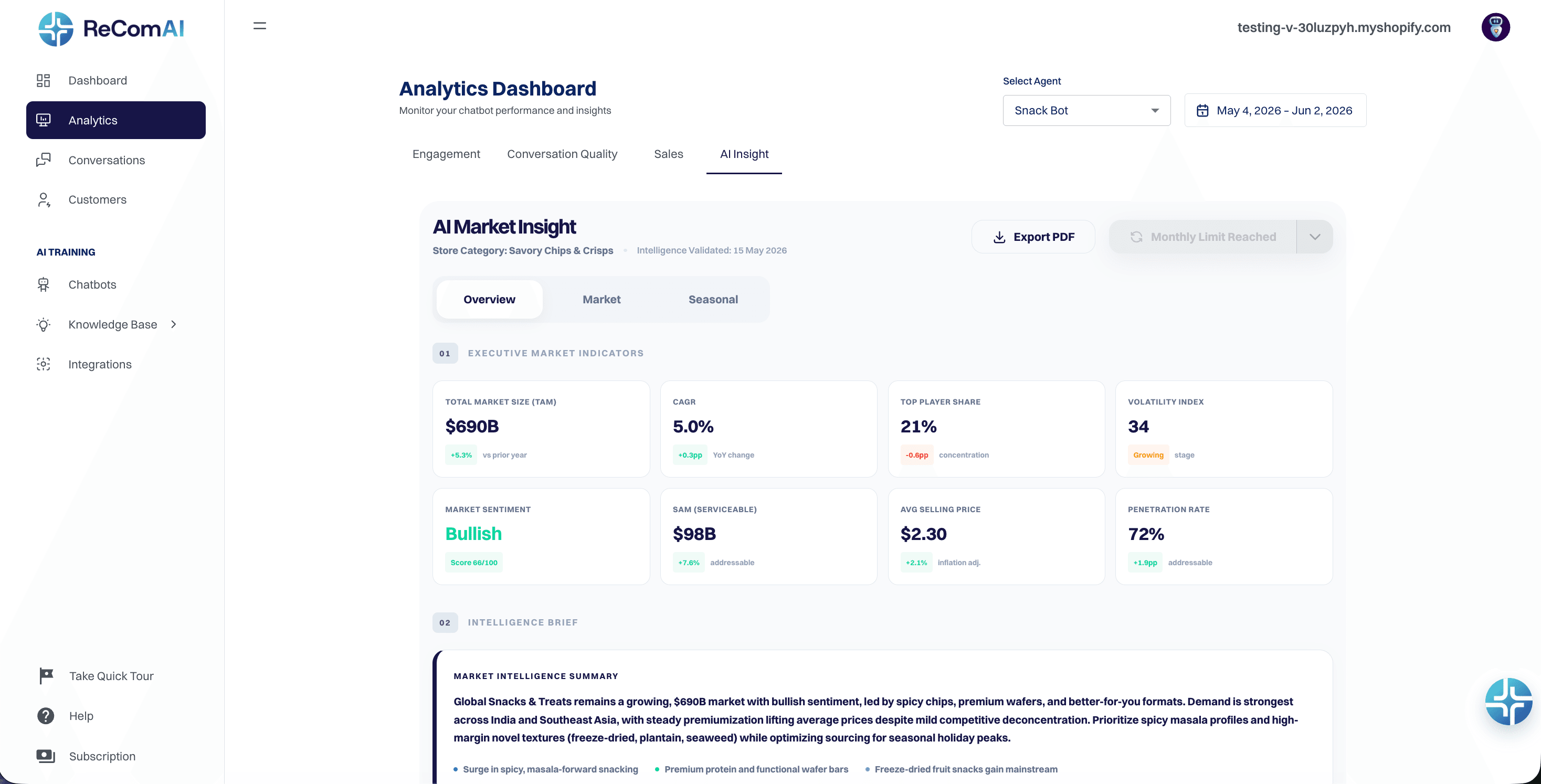The width and height of the screenshot is (1541, 784).
Task: Switch to the Market sub-tab
Action: tap(601, 299)
